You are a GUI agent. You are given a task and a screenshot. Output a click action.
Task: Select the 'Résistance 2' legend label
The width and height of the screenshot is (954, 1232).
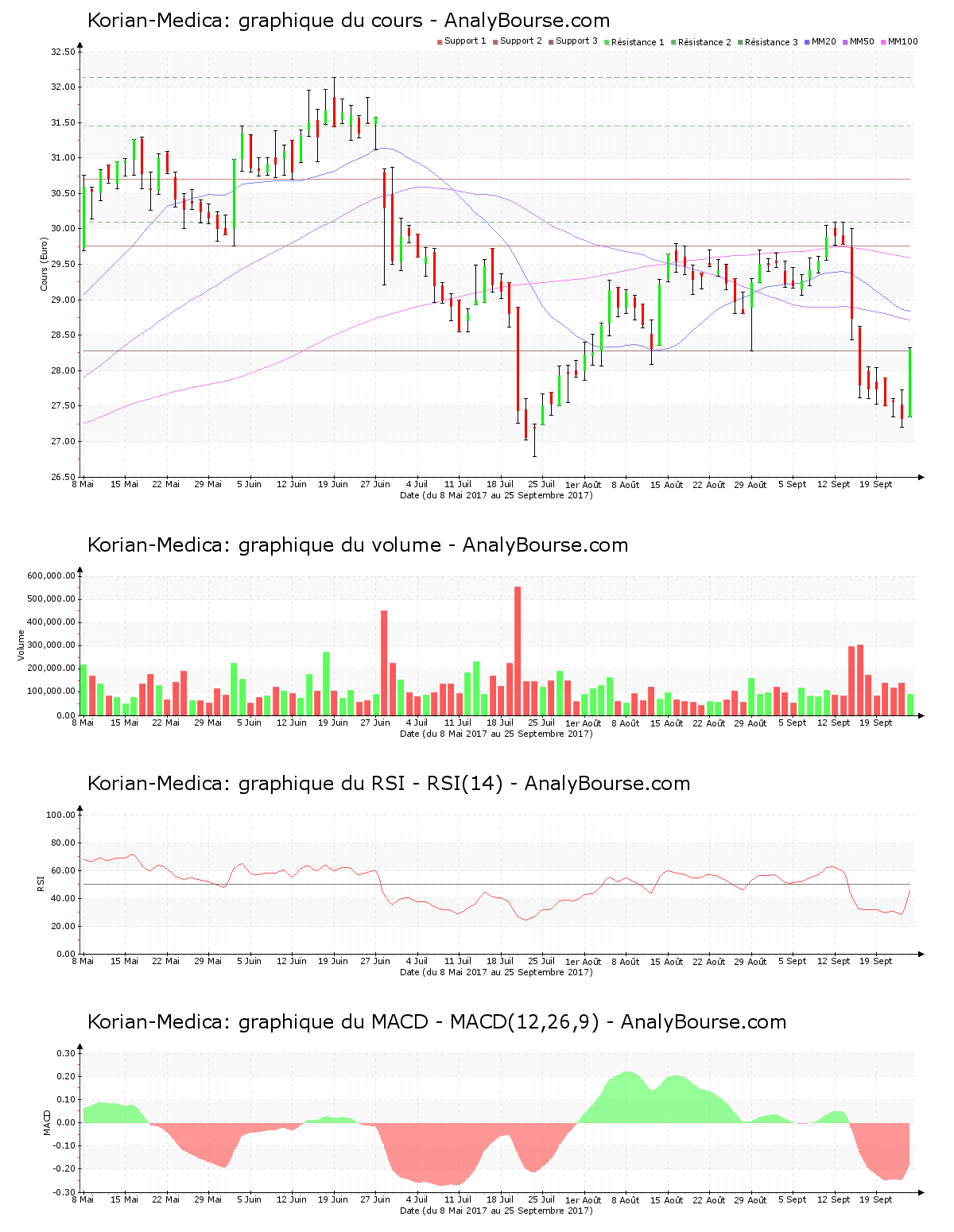click(x=704, y=42)
